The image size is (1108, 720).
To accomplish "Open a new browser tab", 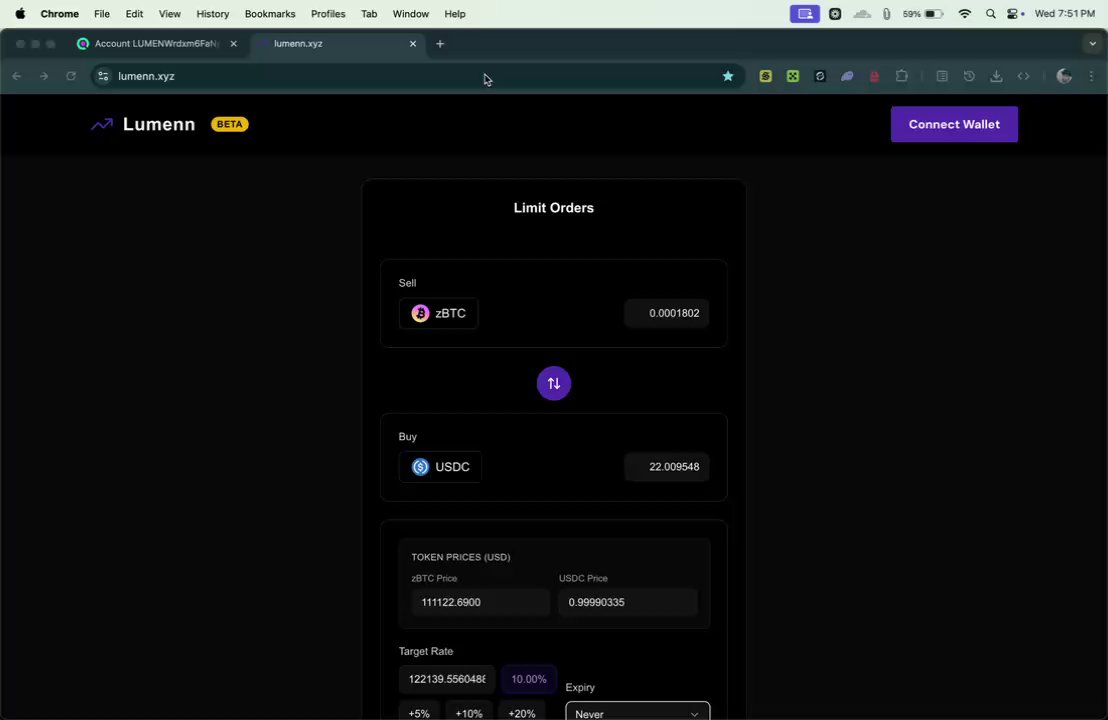I will [x=440, y=44].
